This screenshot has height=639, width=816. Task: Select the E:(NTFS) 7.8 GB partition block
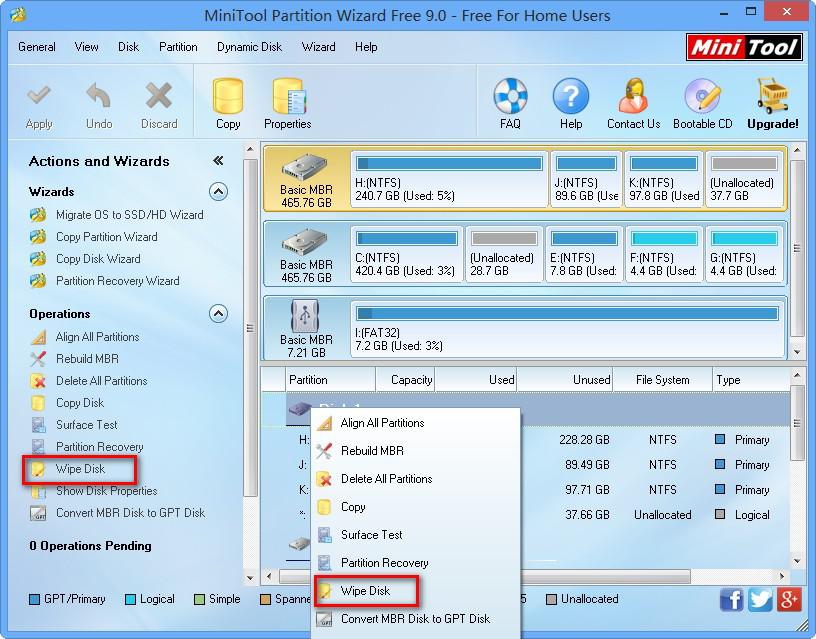pyautogui.click(x=584, y=254)
